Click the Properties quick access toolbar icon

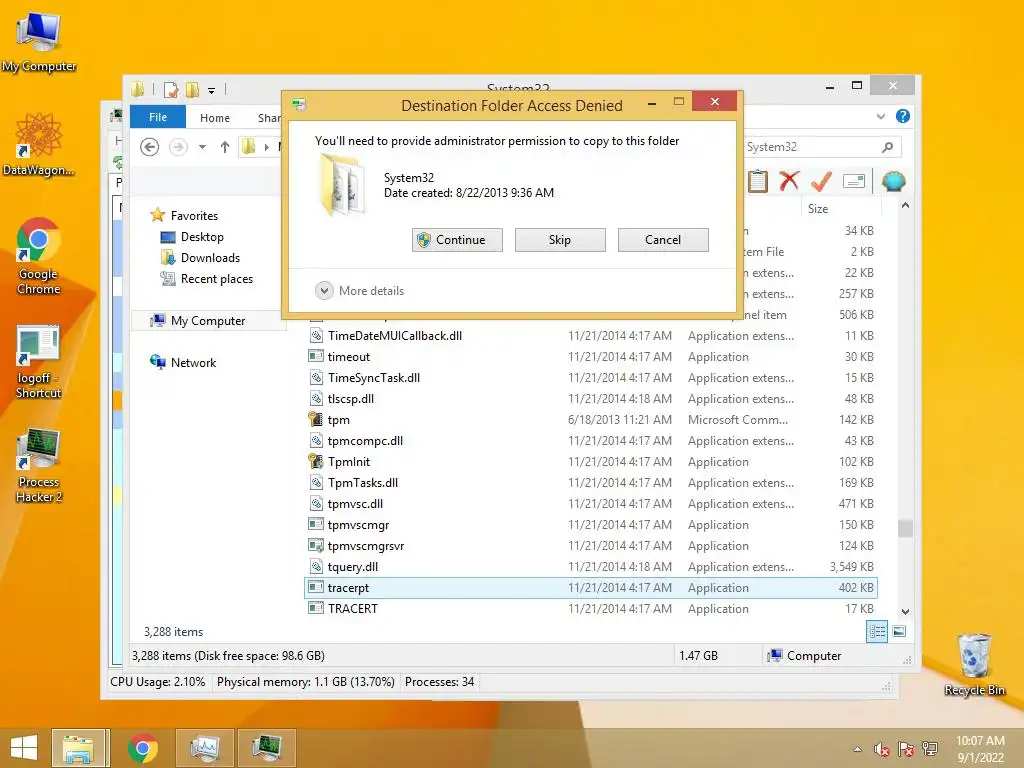tap(170, 89)
